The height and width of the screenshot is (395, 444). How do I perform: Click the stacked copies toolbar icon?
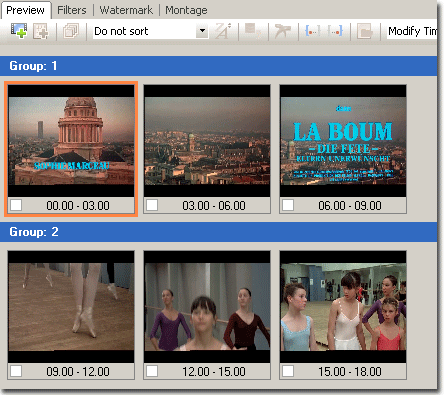click(x=71, y=31)
